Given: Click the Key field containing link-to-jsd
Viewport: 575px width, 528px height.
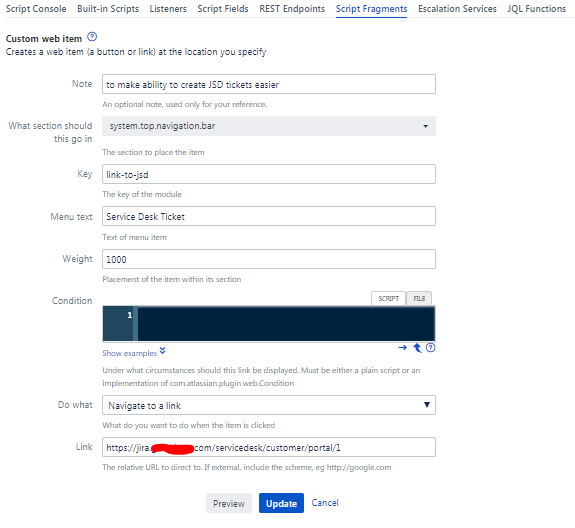Looking at the screenshot, I should [x=269, y=174].
